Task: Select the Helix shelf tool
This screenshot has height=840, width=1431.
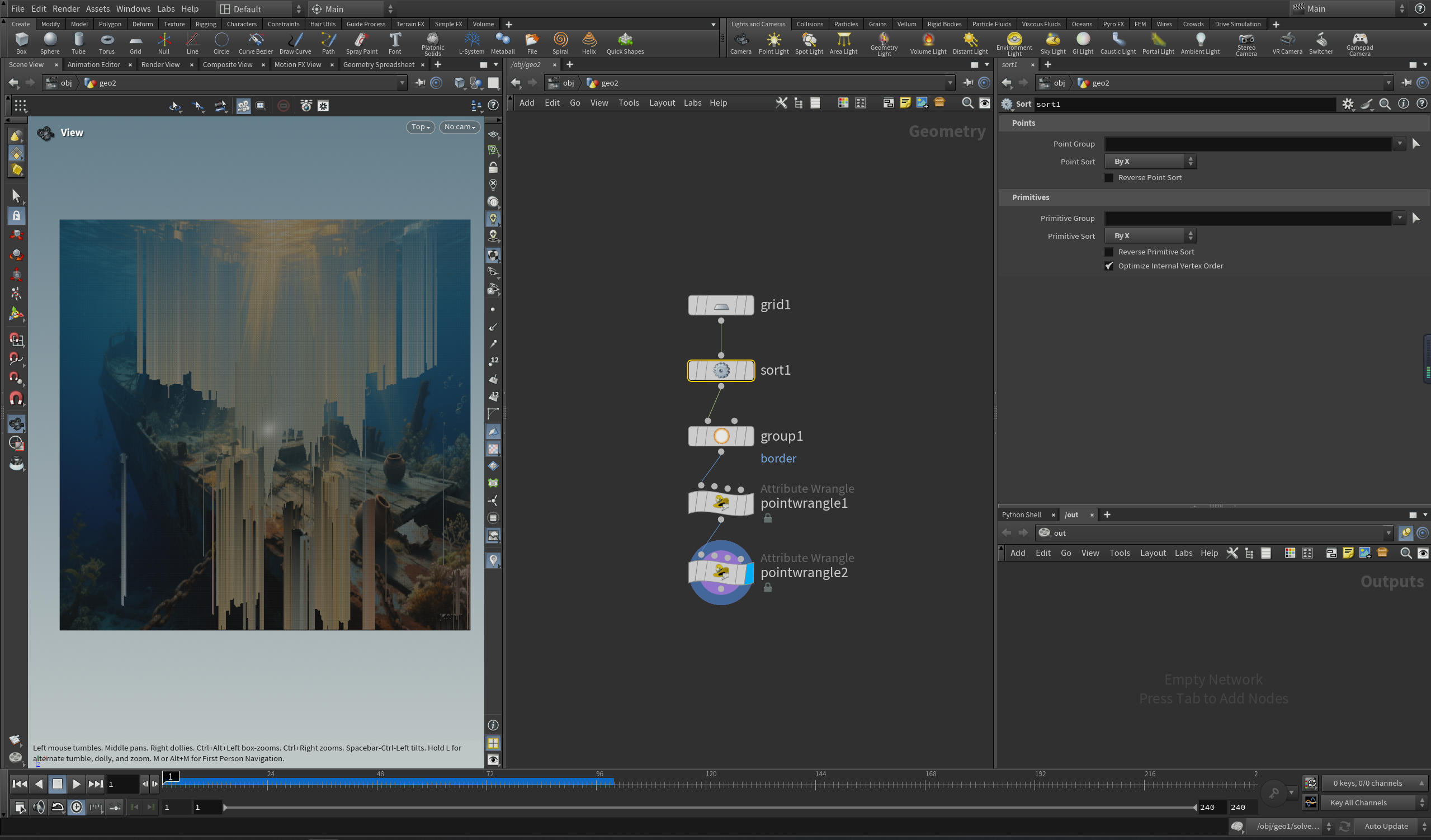Action: pyautogui.click(x=589, y=43)
